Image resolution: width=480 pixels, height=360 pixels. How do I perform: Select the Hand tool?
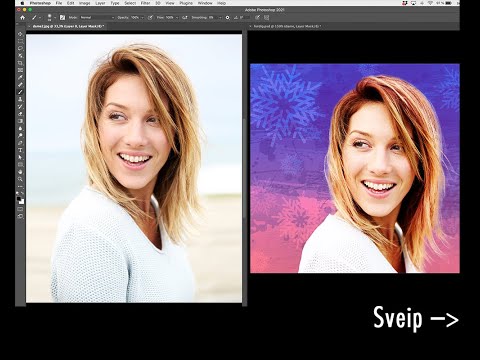point(20,172)
